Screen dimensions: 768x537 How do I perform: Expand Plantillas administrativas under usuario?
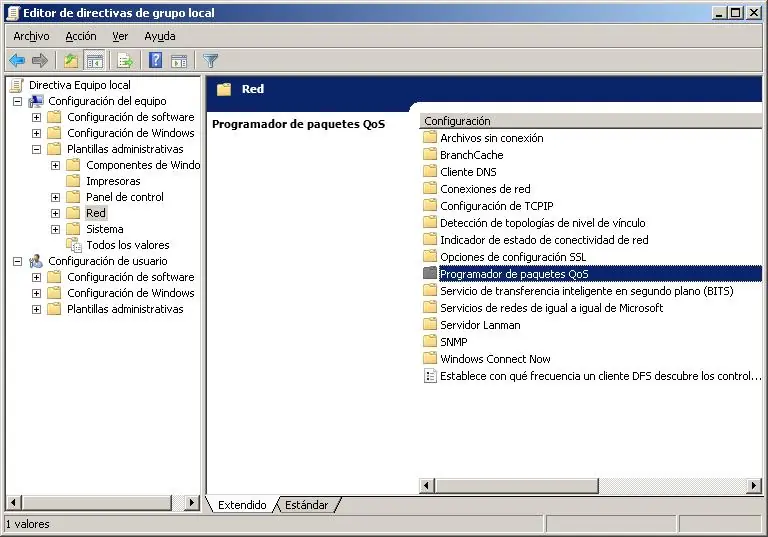36,310
